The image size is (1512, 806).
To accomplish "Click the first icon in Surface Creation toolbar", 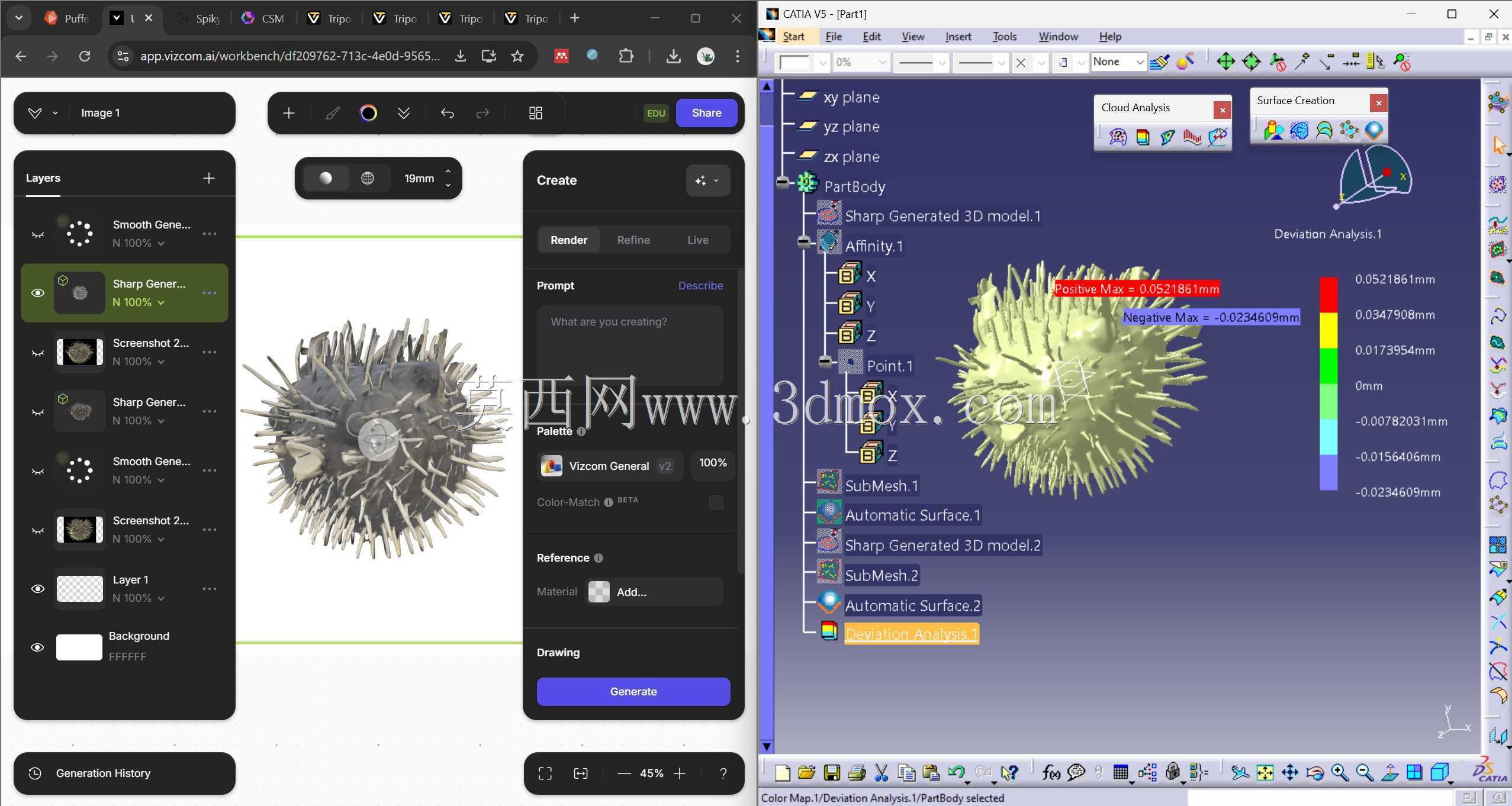I will coord(1274,130).
